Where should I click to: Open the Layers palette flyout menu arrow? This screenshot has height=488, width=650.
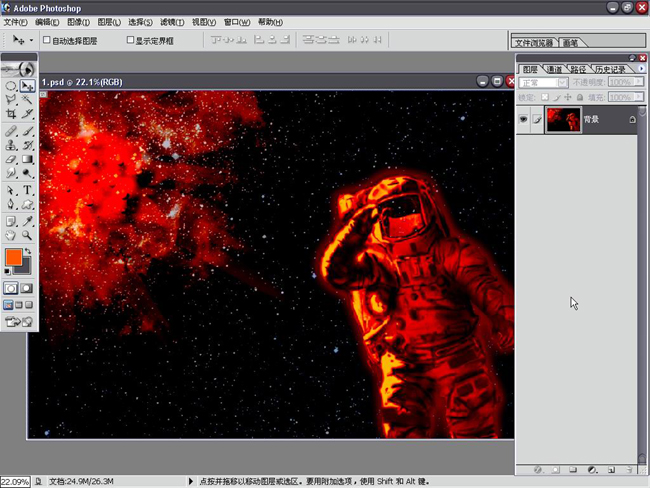click(x=642, y=68)
